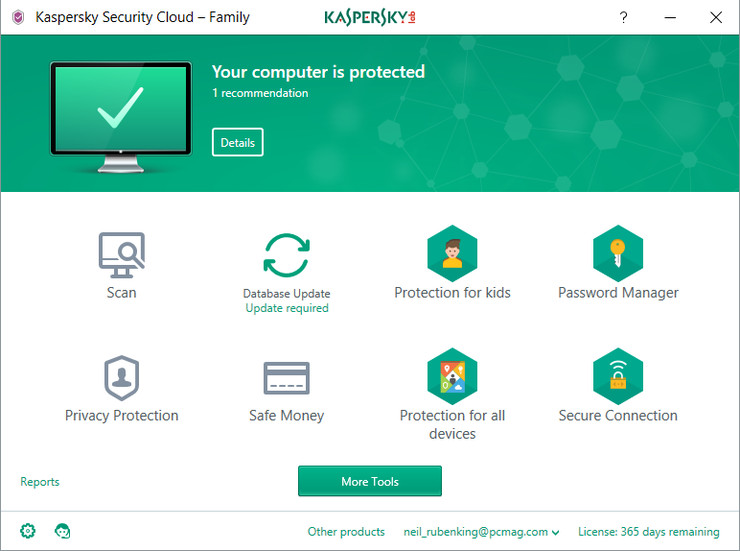Click the More Tools button

370,481
